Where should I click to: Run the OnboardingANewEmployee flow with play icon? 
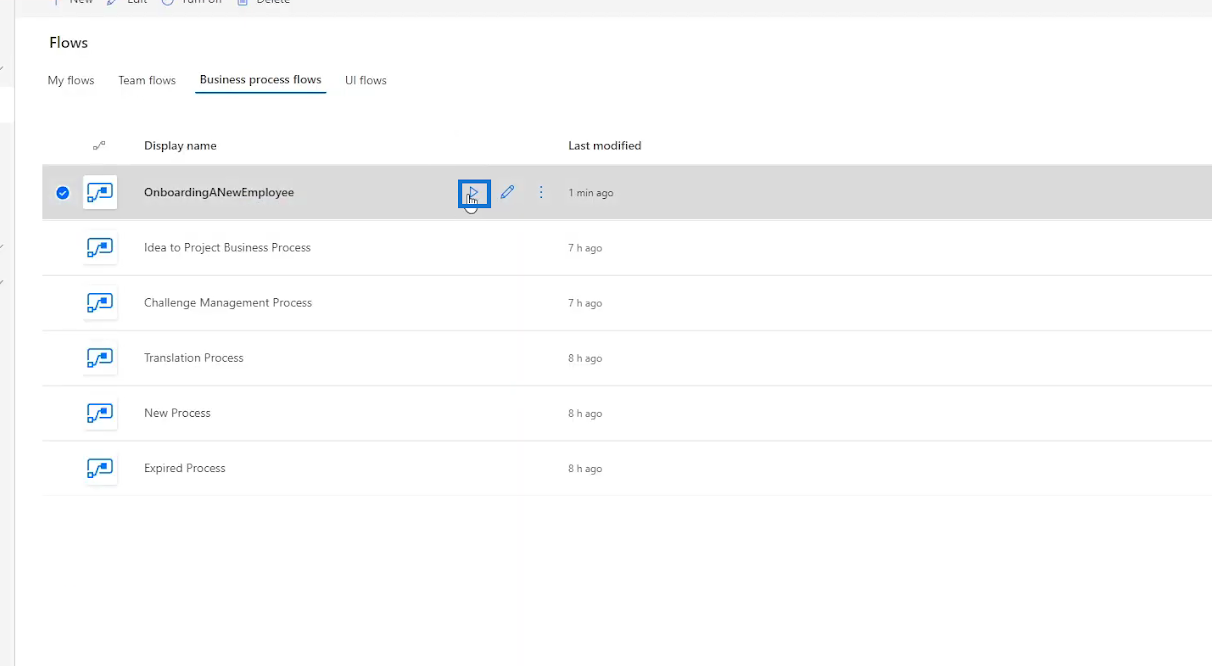click(474, 193)
